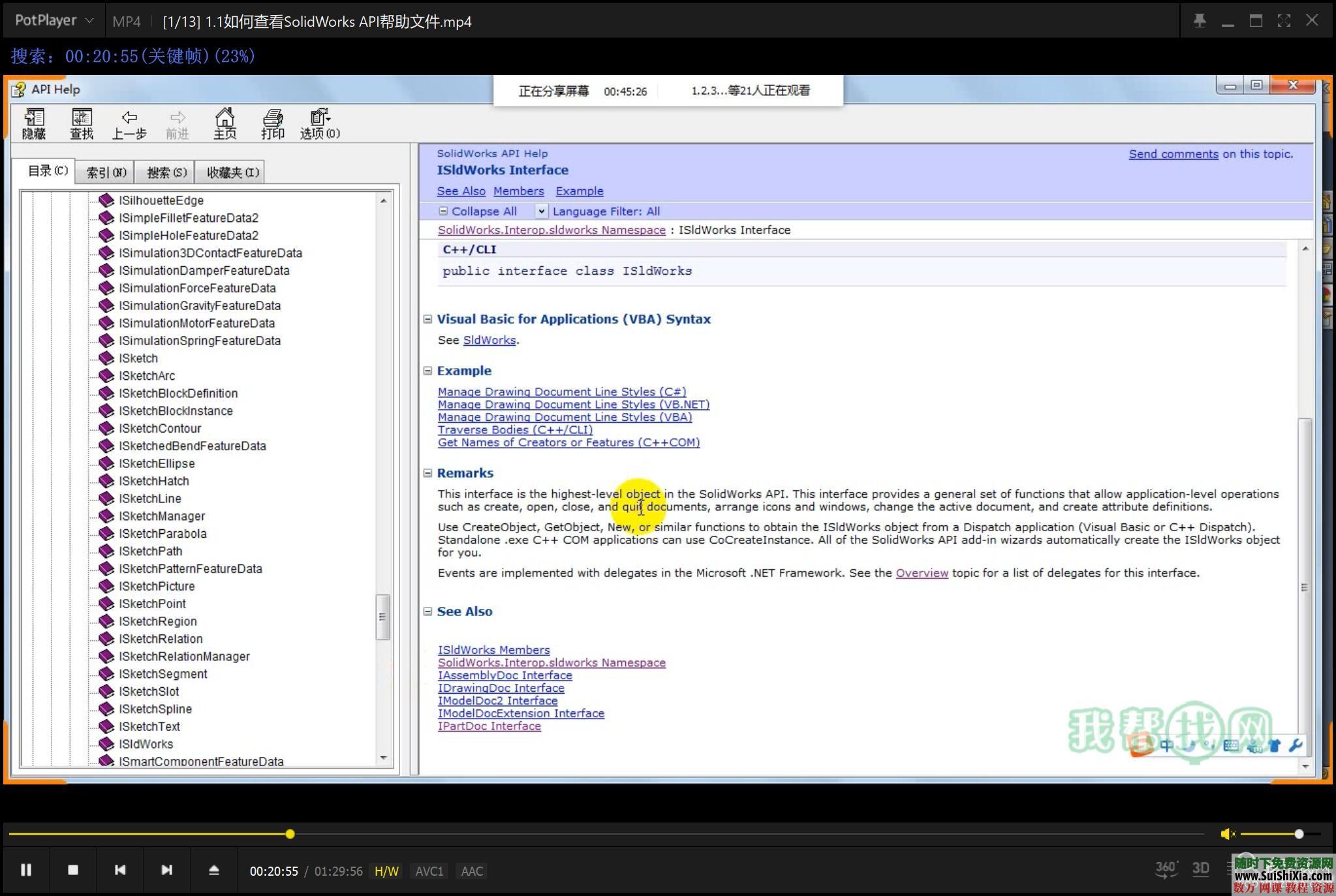The height and width of the screenshot is (896, 1336).
Task: Open the Language Filter dropdown arrow
Action: 541,211
